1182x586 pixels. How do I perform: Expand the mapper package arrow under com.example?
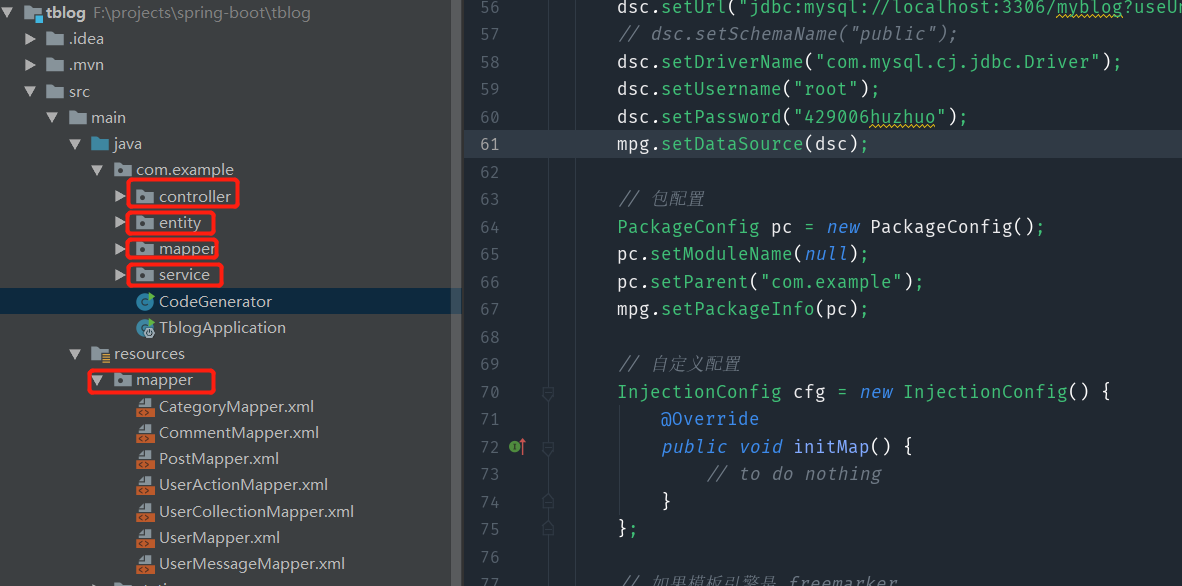(x=120, y=249)
